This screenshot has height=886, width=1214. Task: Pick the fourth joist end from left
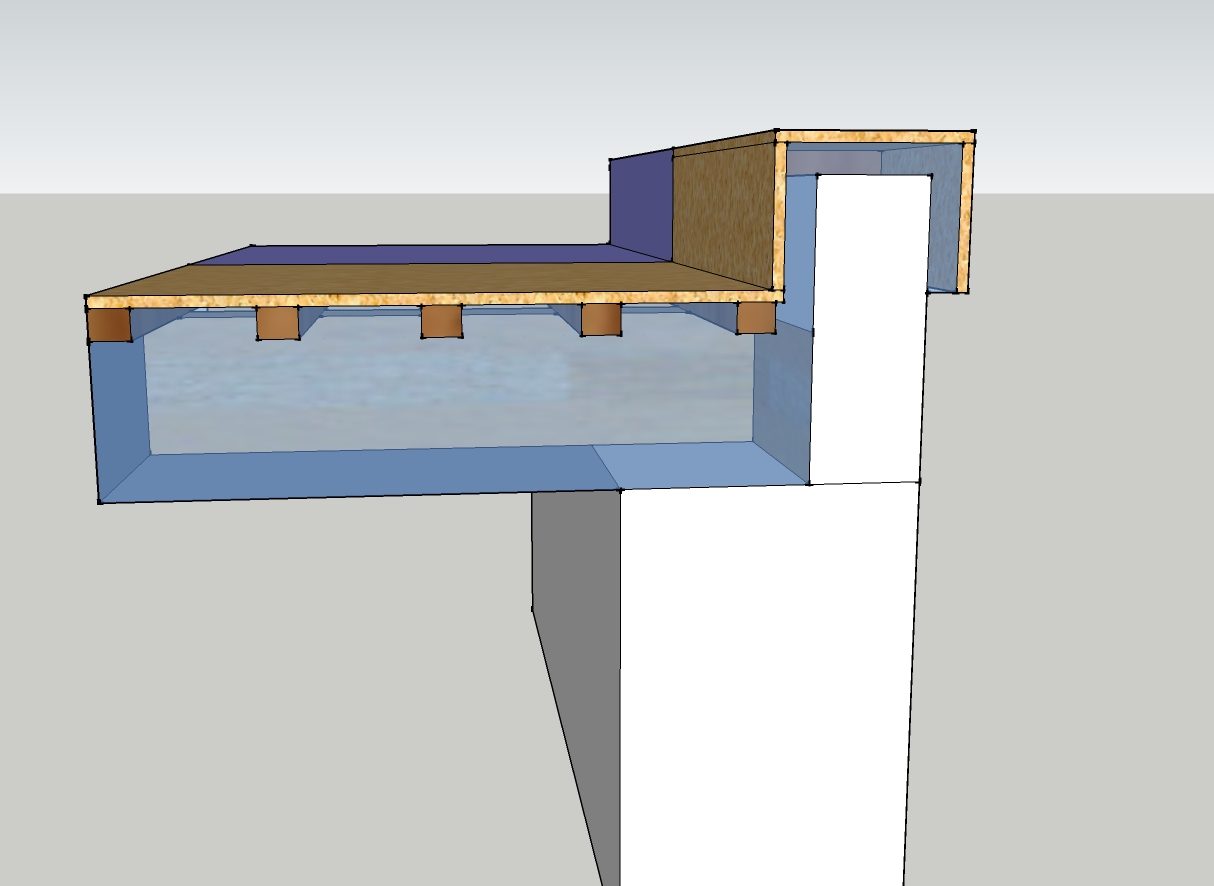coord(601,319)
